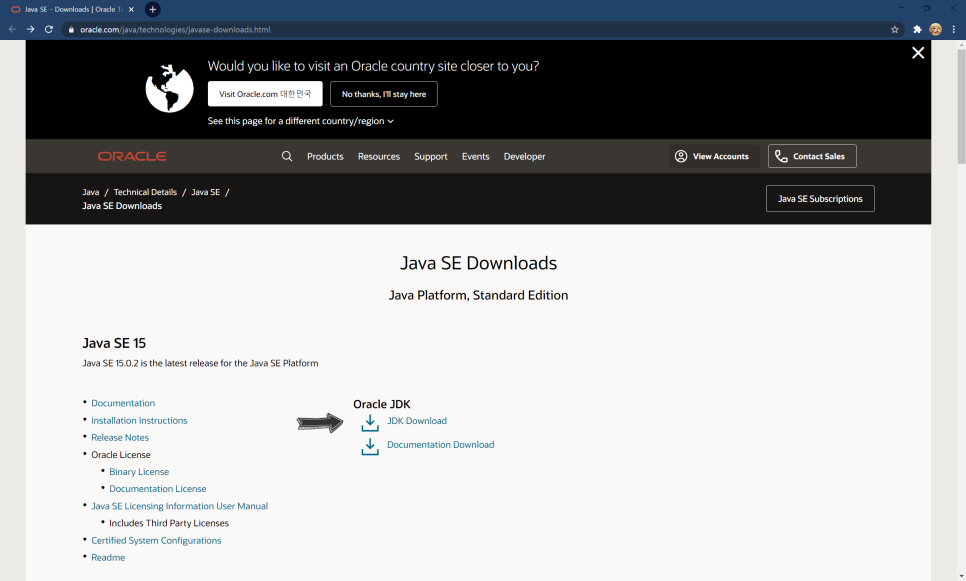Open the Documentation Download link
The image size is (966, 581).
point(440,445)
